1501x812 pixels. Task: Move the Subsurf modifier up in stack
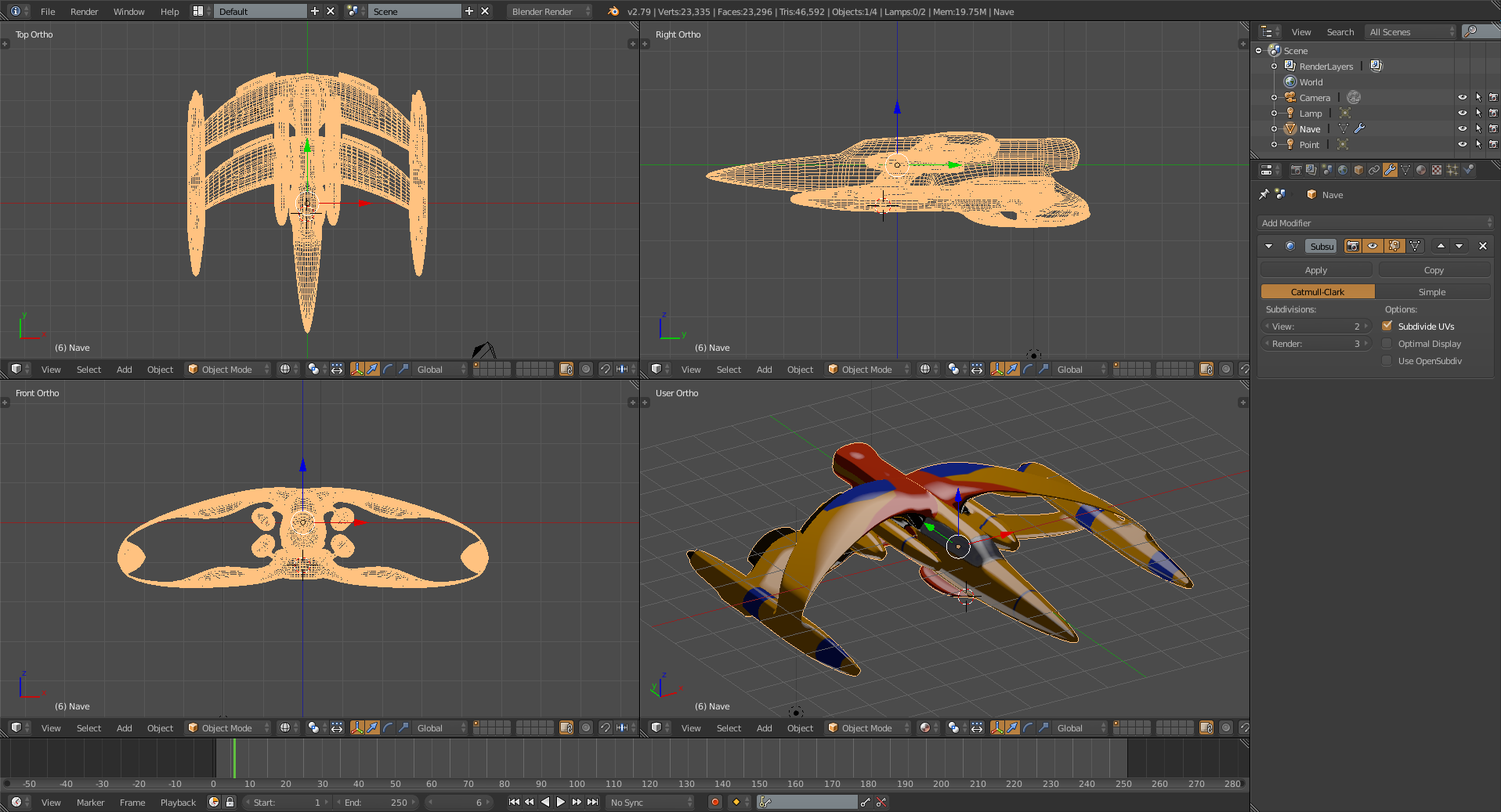1441,246
